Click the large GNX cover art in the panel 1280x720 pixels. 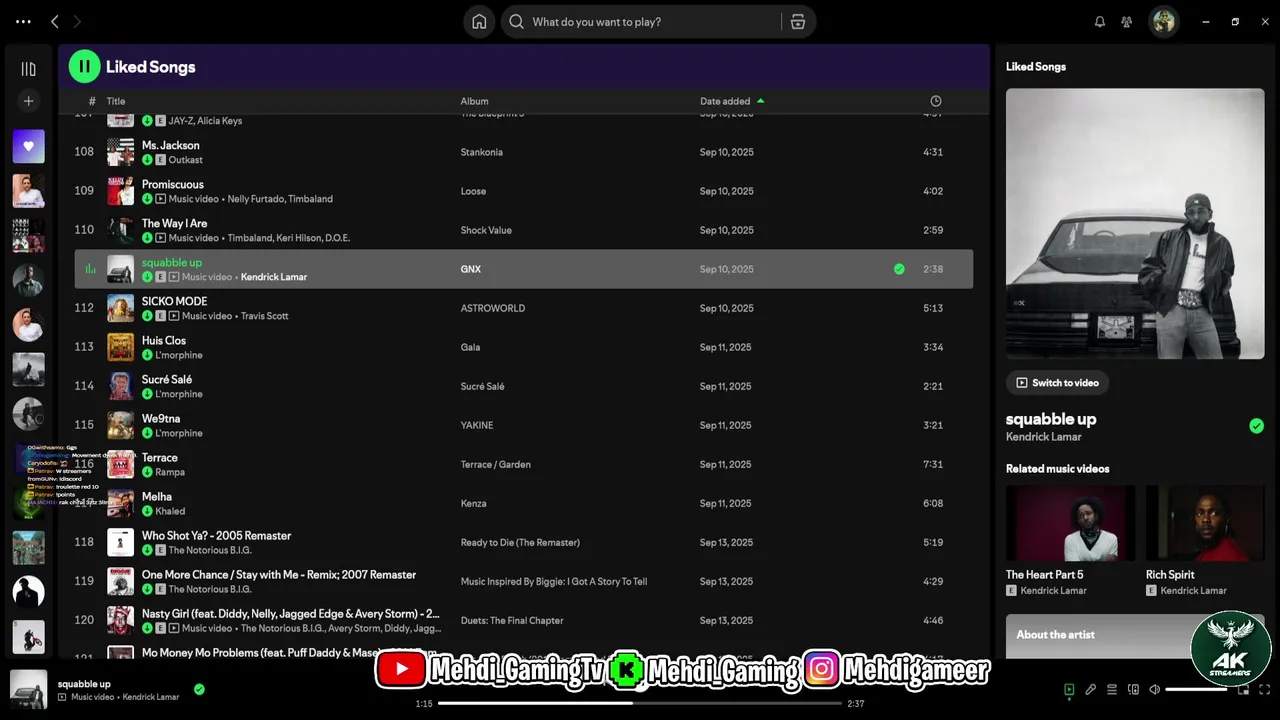click(x=1135, y=224)
